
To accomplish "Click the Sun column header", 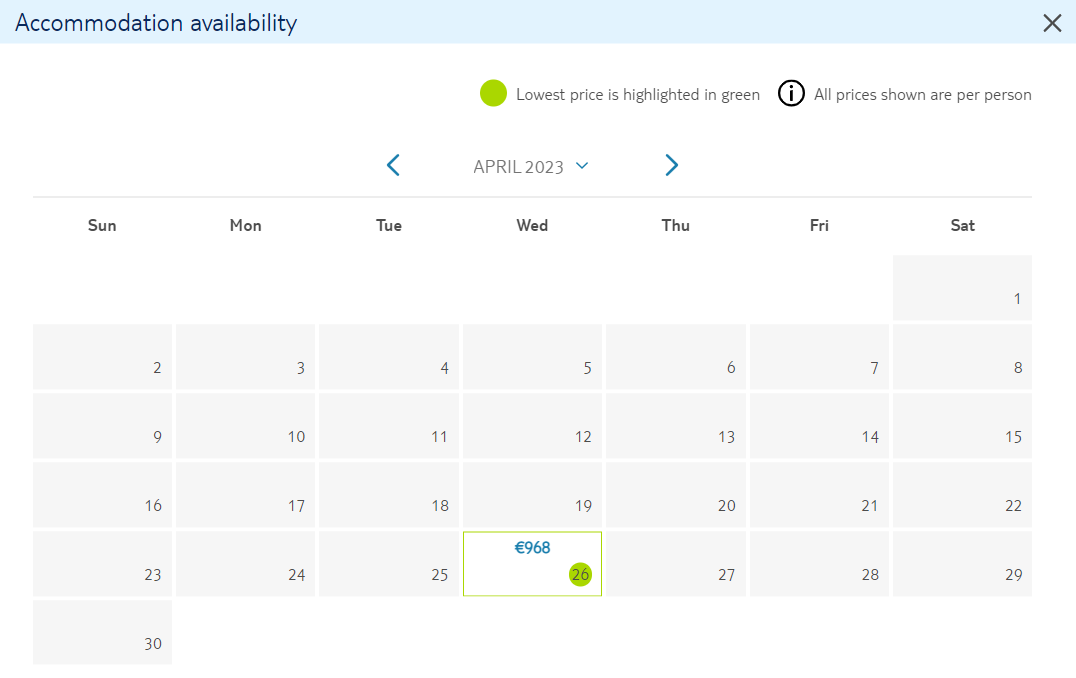I will (102, 225).
